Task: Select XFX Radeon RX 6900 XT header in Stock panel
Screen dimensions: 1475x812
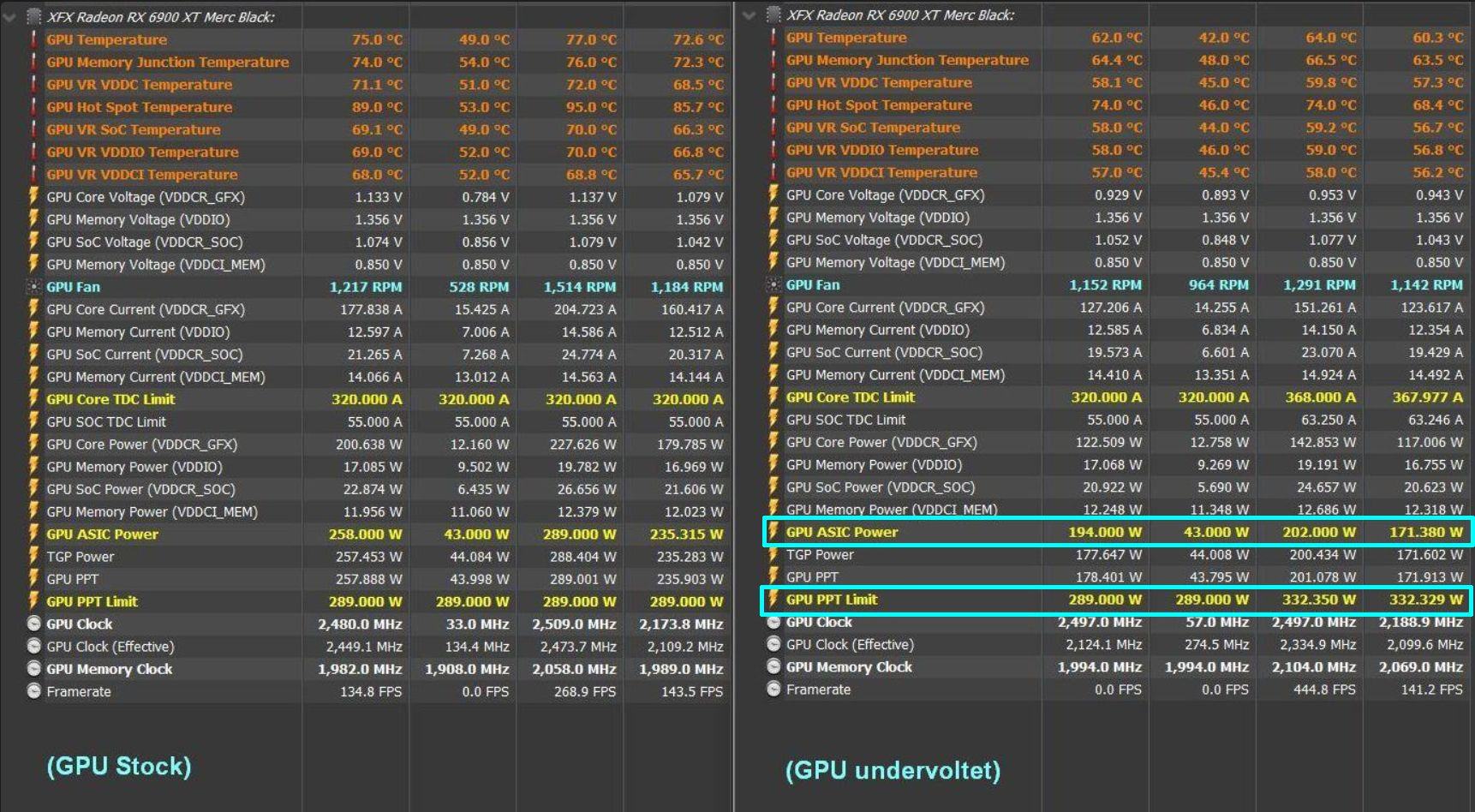Action: [x=161, y=16]
